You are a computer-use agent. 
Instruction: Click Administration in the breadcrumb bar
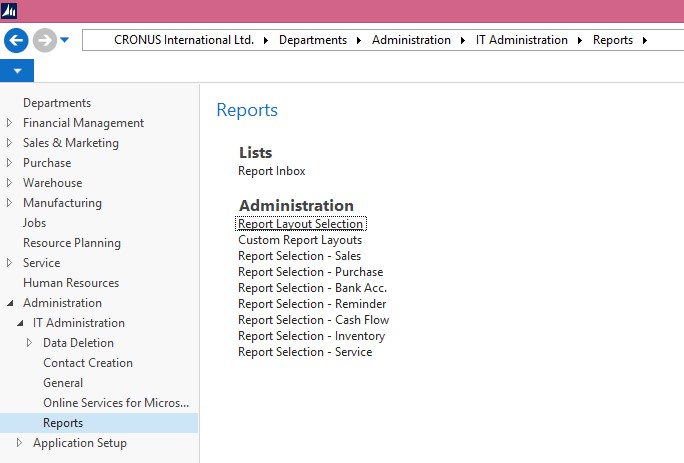(411, 40)
